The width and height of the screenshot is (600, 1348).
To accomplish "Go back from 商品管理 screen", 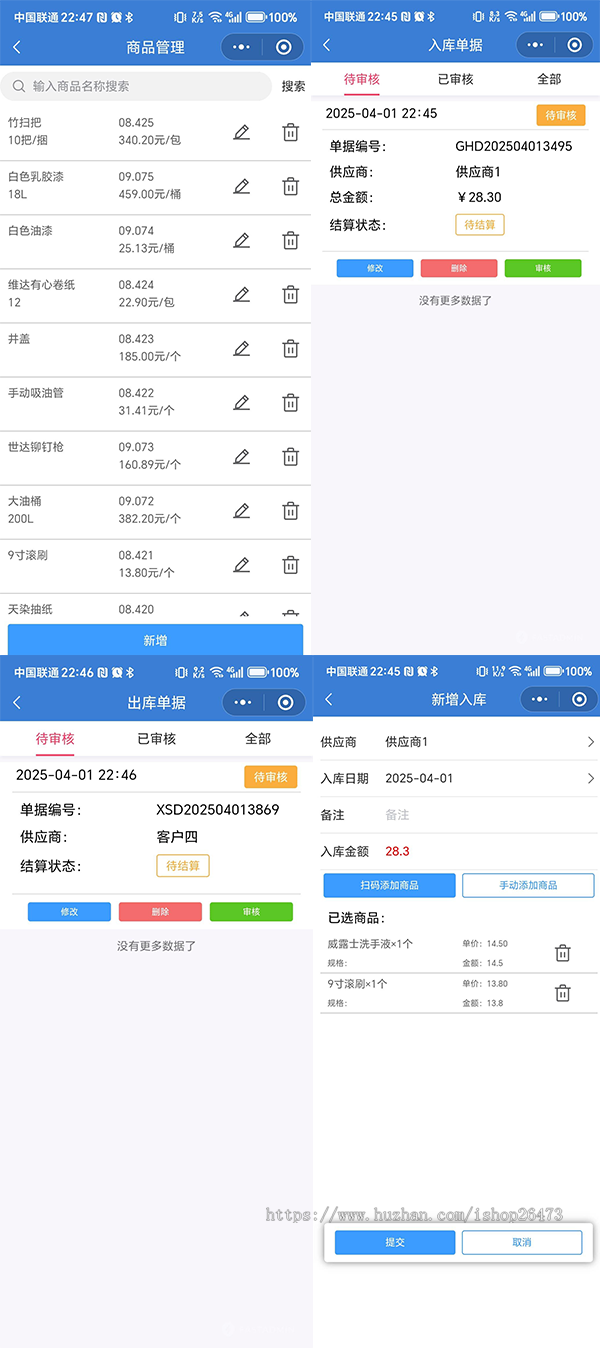I will (16, 47).
